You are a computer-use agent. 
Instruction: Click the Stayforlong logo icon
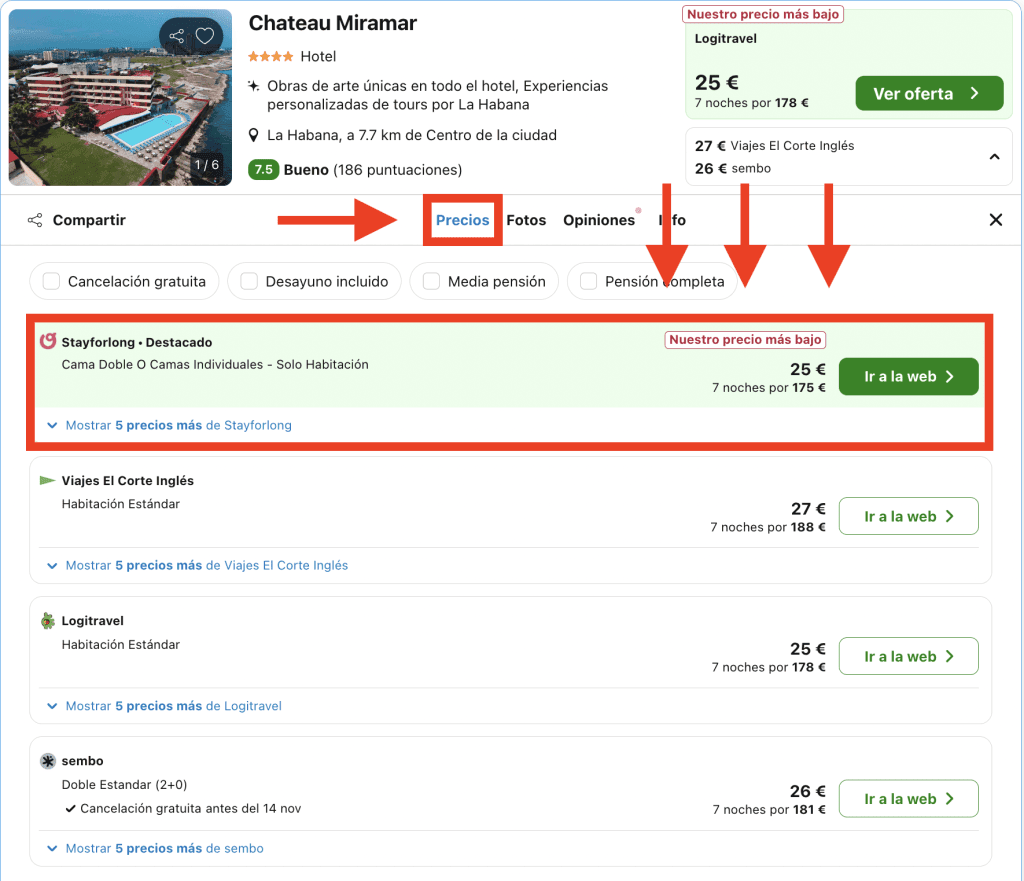coord(48,342)
